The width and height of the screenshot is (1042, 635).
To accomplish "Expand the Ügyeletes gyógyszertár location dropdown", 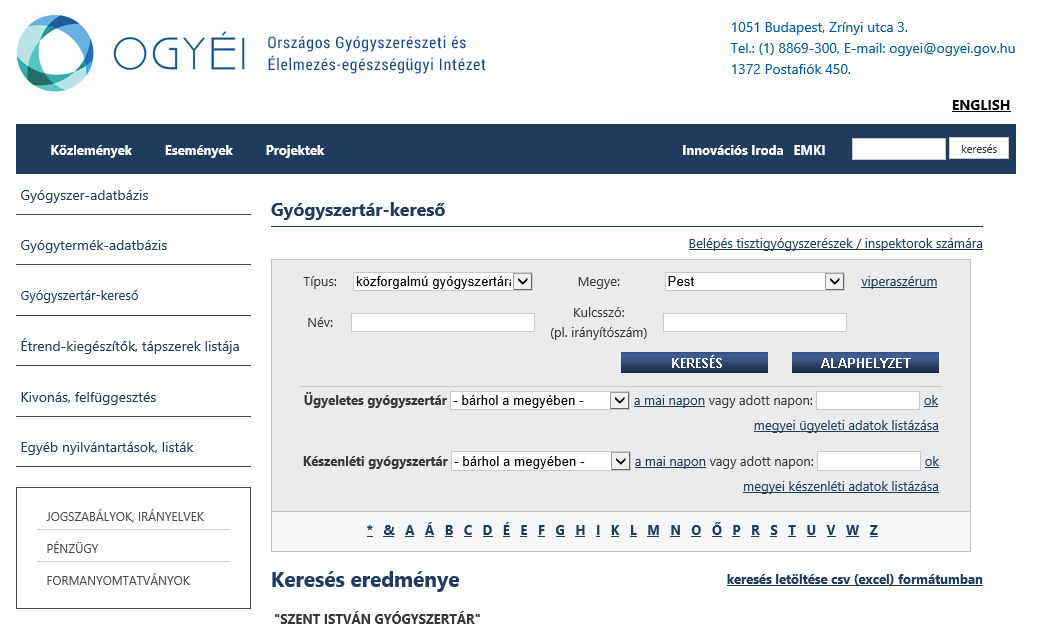I will click(540, 401).
